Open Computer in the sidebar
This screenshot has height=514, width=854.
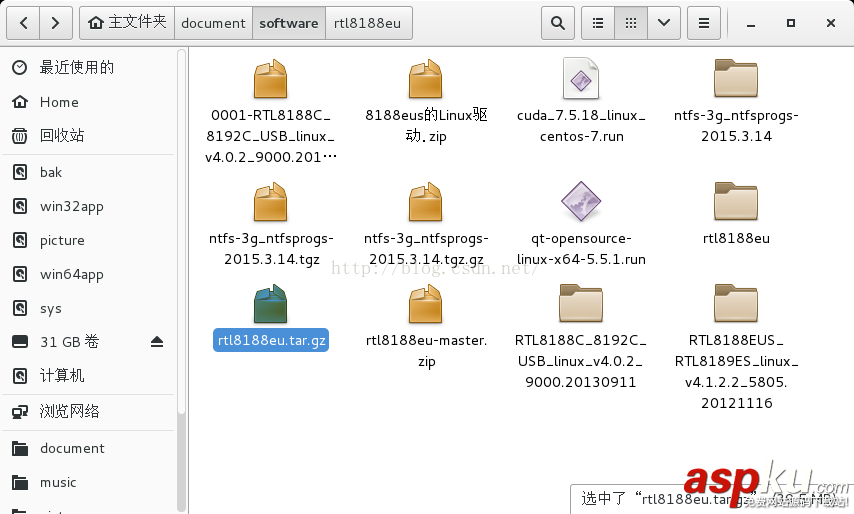click(x=90, y=376)
